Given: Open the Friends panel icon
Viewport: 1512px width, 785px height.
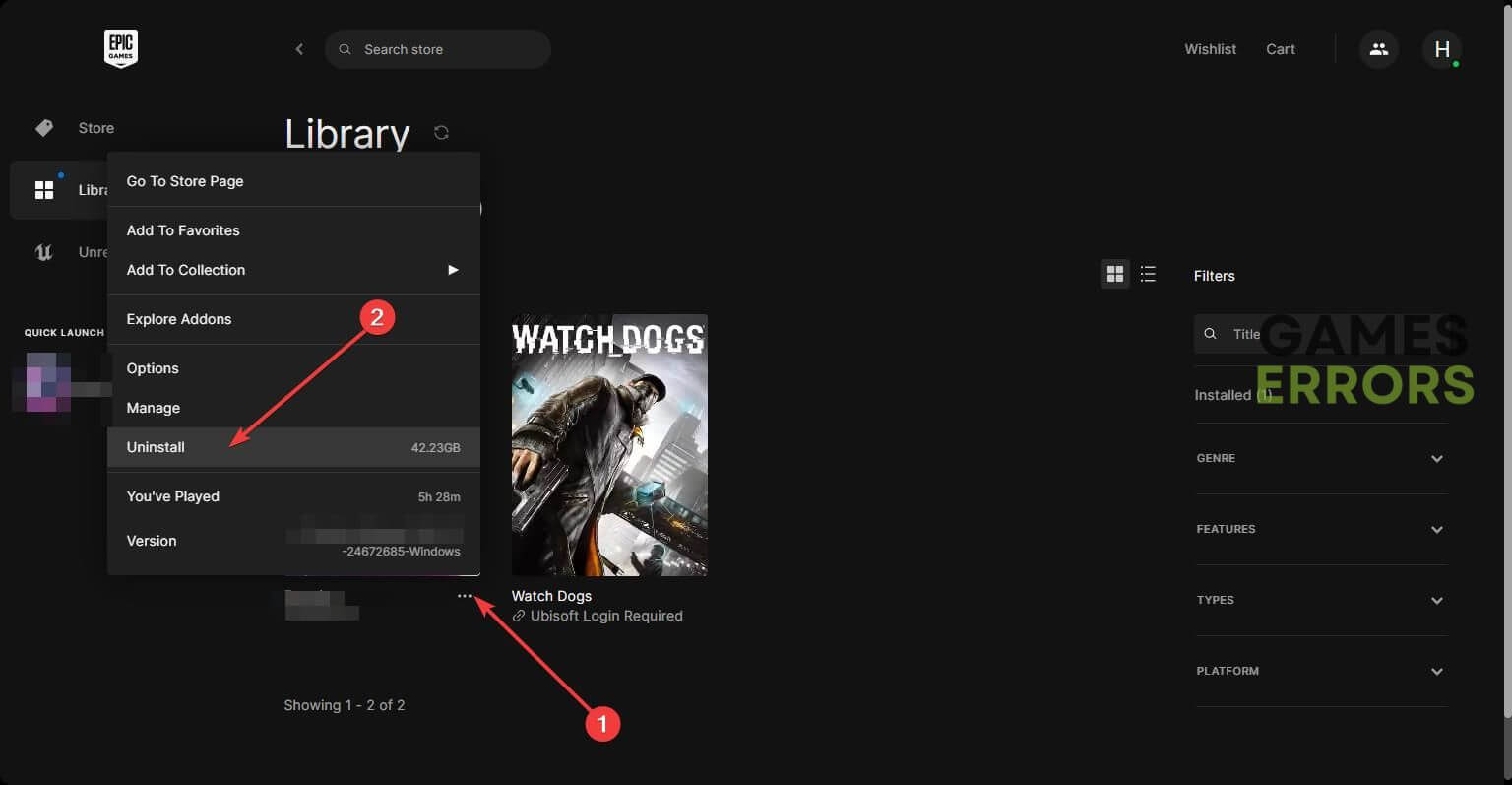Looking at the screenshot, I should click(x=1378, y=48).
